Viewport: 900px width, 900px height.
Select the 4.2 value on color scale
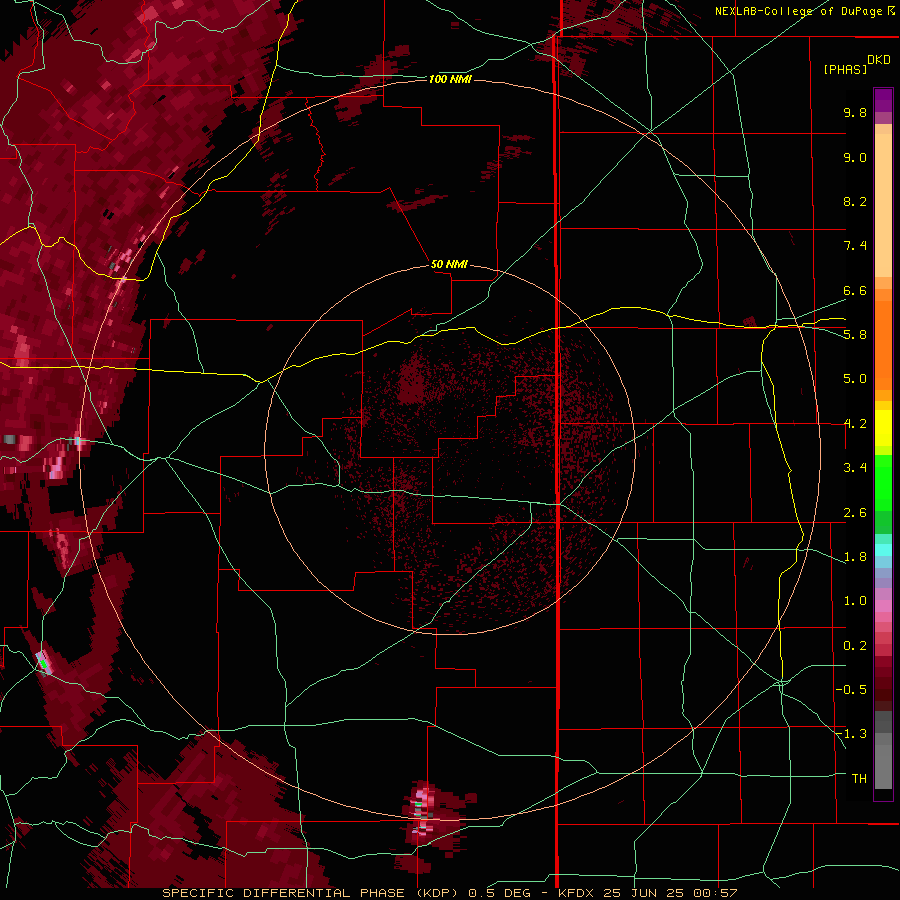coord(855,424)
